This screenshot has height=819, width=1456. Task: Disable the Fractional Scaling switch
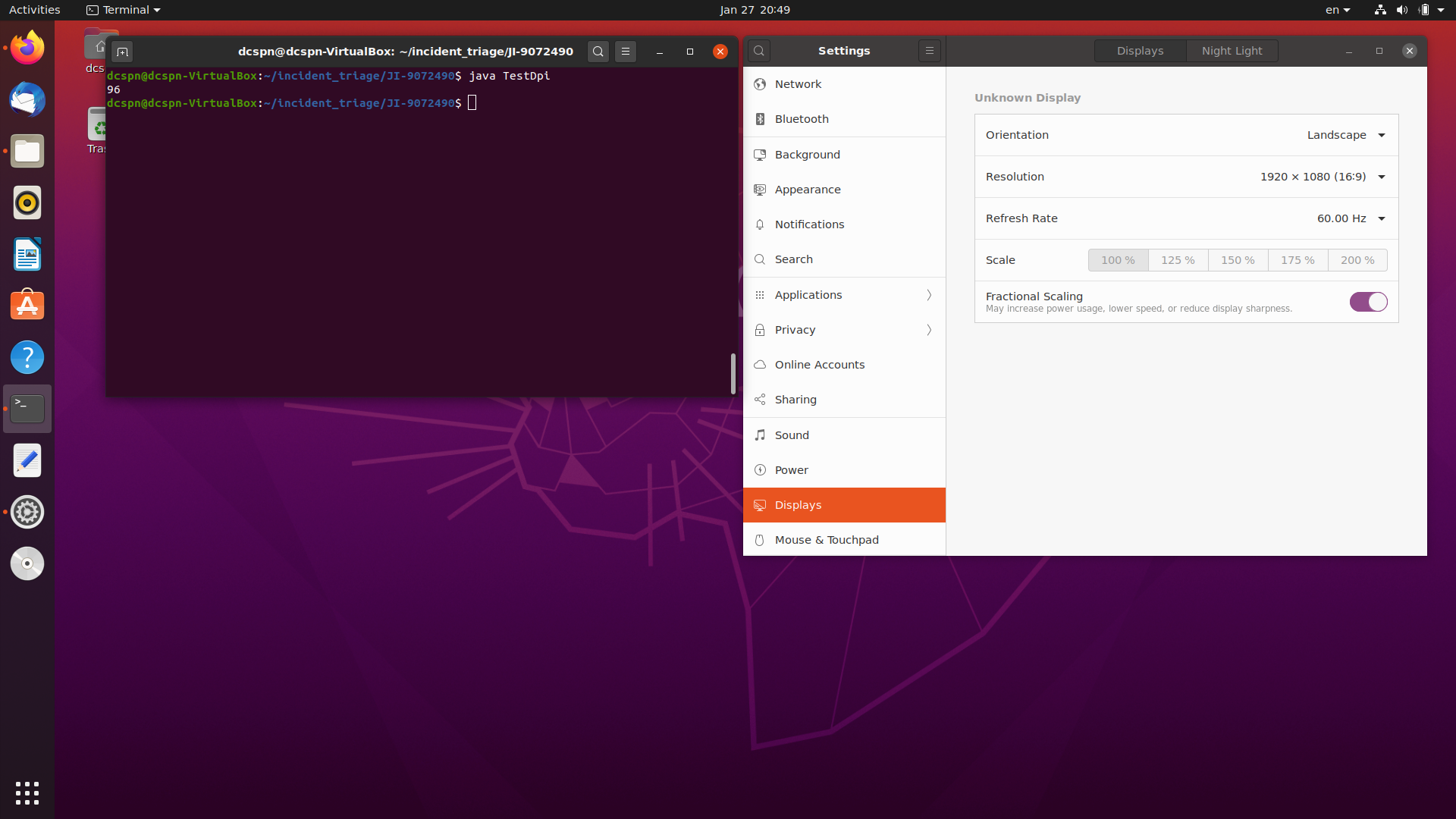(1368, 302)
